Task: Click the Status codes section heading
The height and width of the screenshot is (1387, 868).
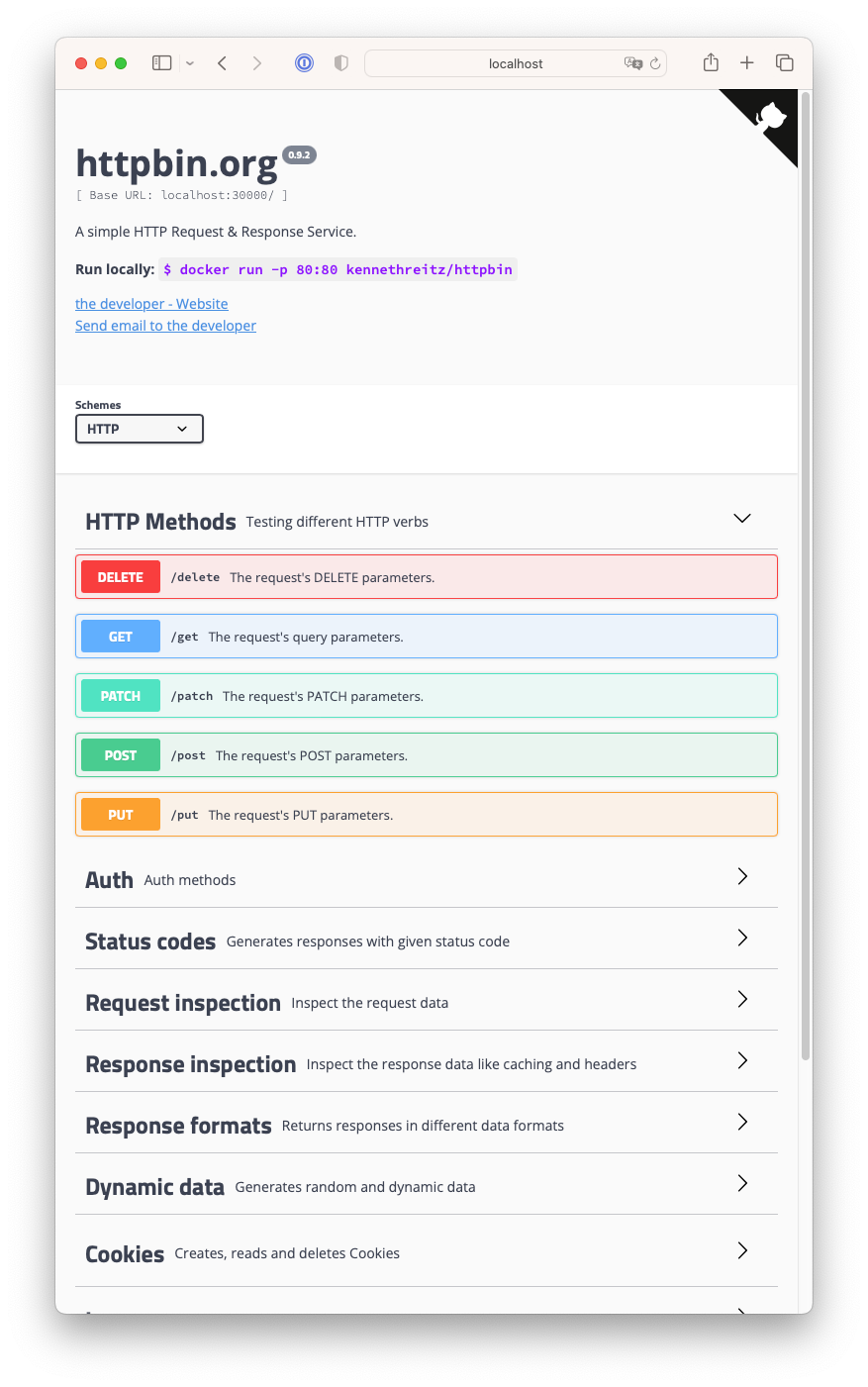Action: [150, 941]
